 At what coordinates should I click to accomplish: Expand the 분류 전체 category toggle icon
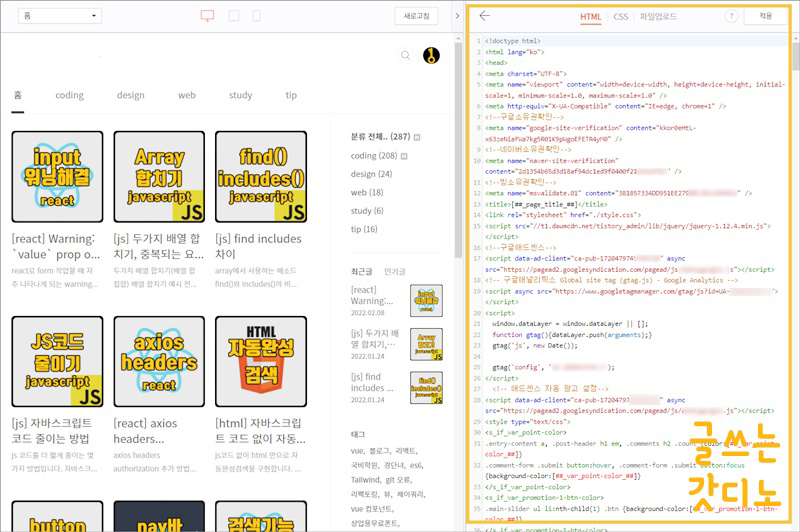coord(417,137)
